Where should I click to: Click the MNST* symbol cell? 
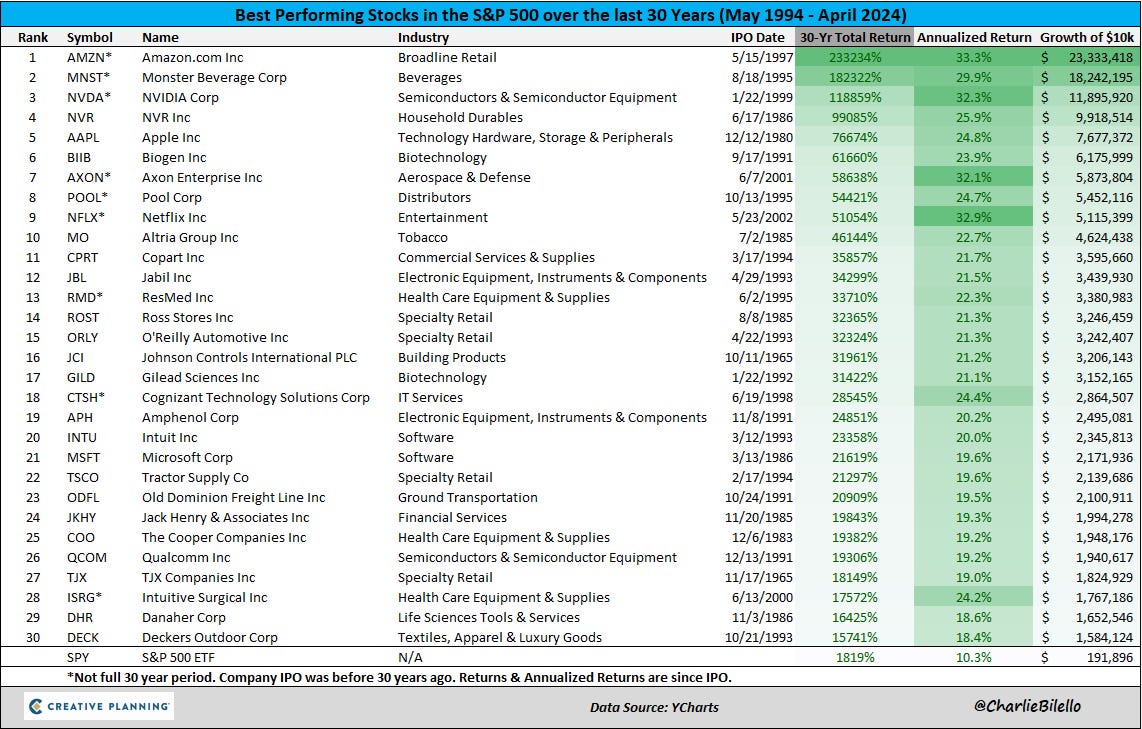[89, 77]
